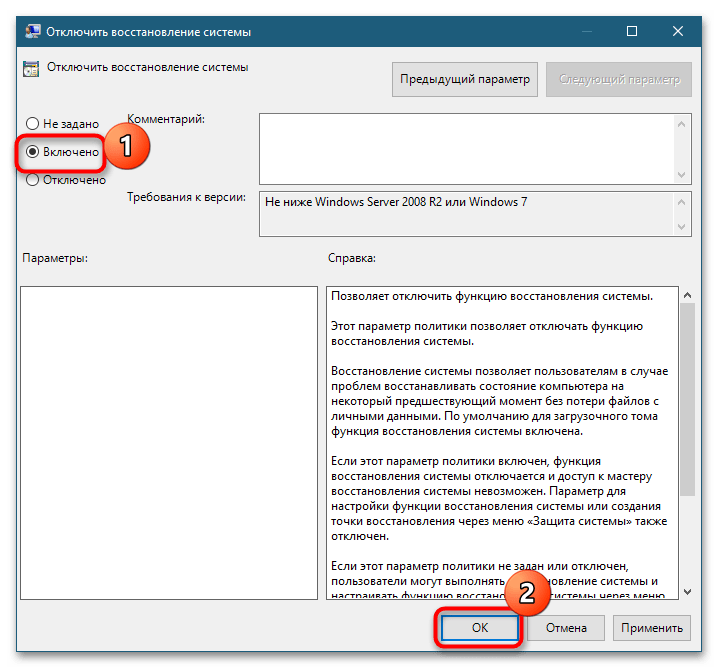This screenshot has height=668, width=718.
Task: Click help text 'Позволяет отключить функцию восстановления системы.'
Action: coord(492,296)
